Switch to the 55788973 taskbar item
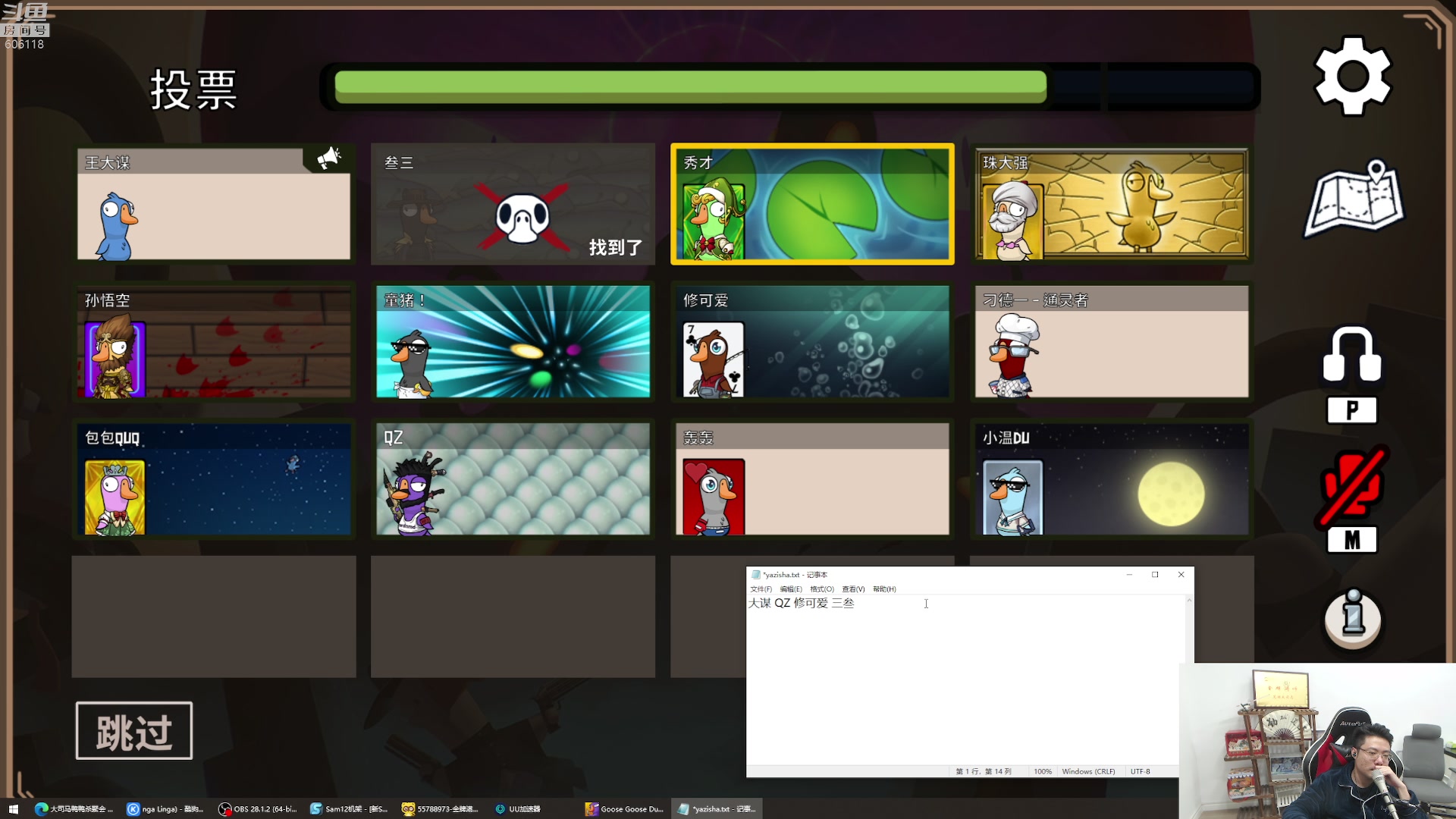 pos(441,809)
